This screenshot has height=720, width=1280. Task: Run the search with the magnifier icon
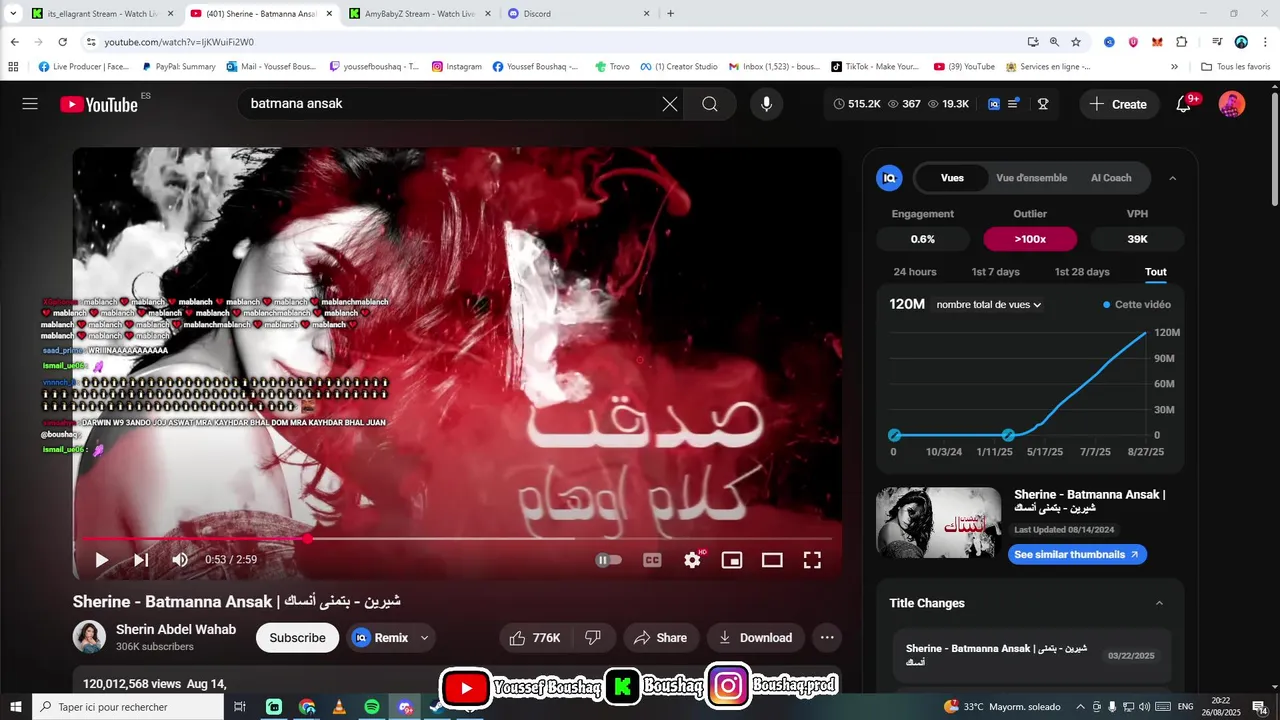pos(710,104)
